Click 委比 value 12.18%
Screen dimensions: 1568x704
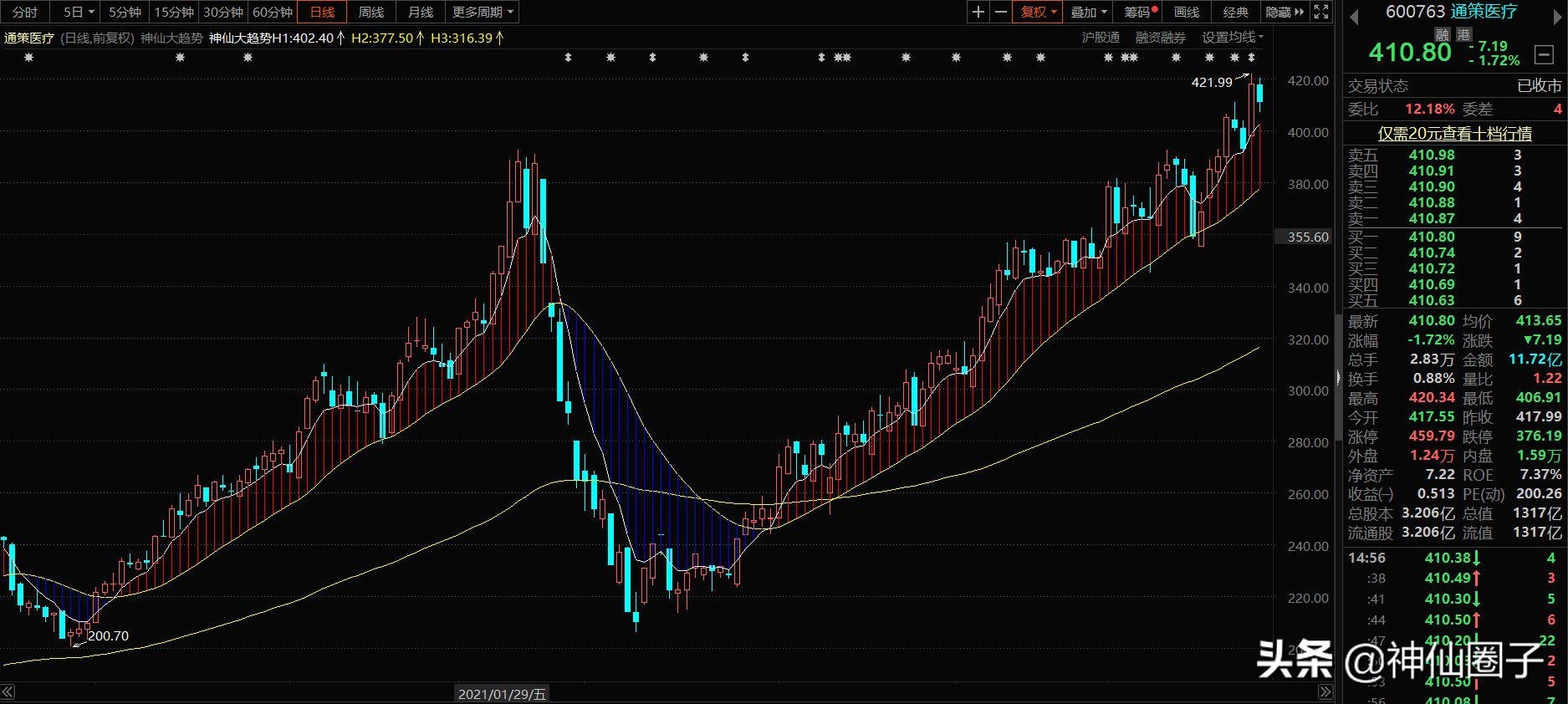[1429, 109]
